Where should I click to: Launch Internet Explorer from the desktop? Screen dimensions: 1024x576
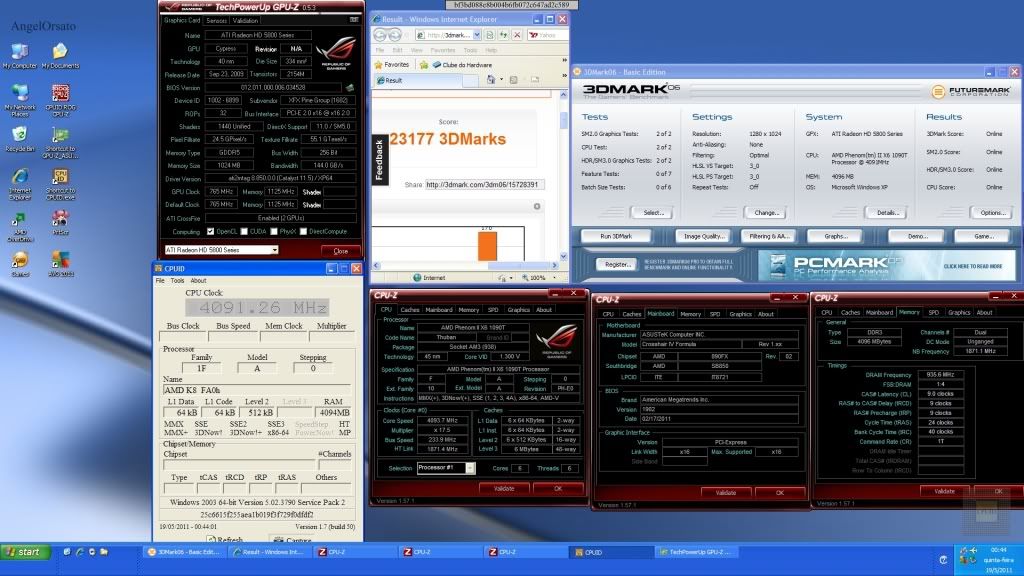19,176
